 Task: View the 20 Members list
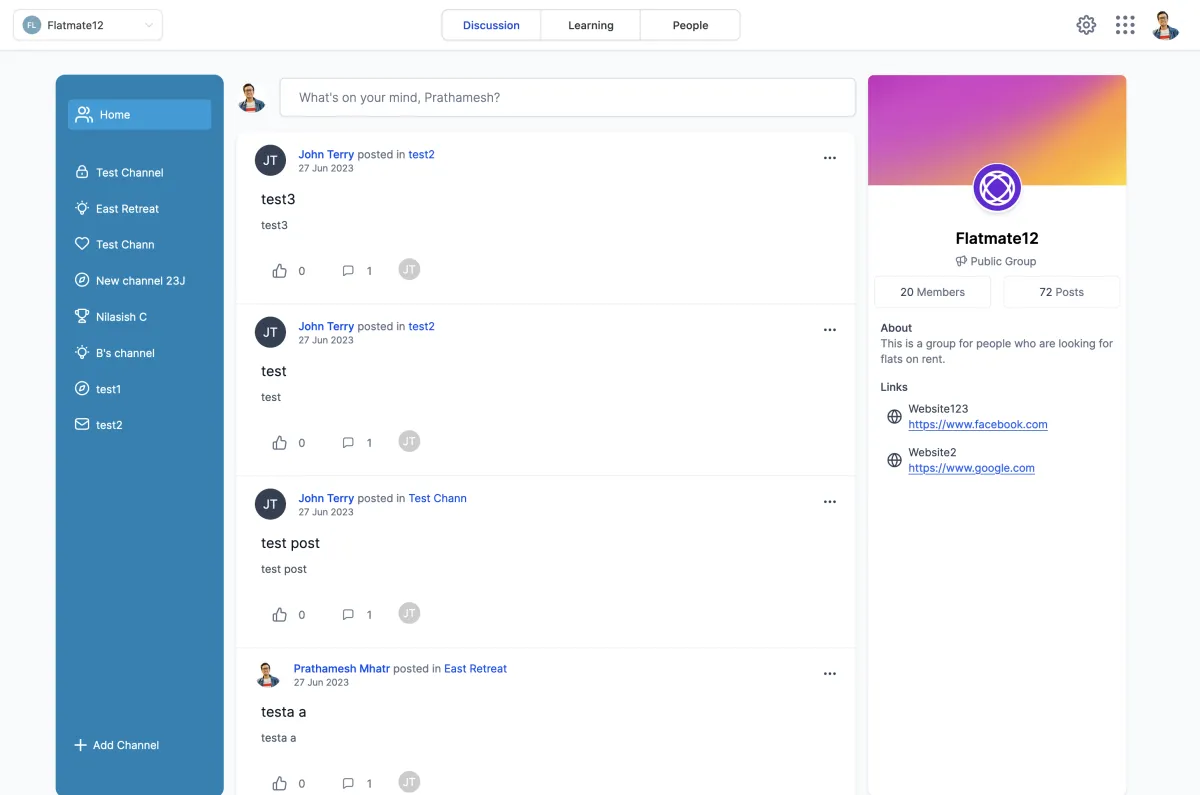(x=932, y=292)
